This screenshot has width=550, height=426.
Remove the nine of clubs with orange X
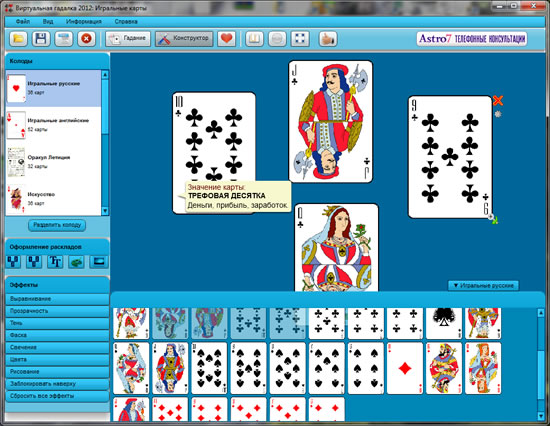click(498, 101)
